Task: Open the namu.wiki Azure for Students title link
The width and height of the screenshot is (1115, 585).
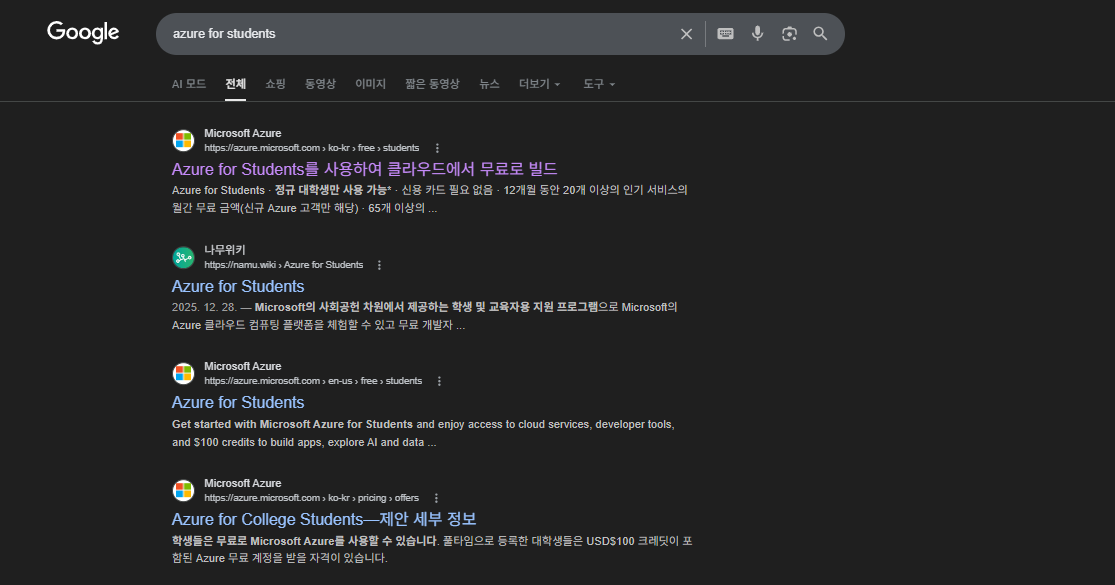Action: coord(238,286)
